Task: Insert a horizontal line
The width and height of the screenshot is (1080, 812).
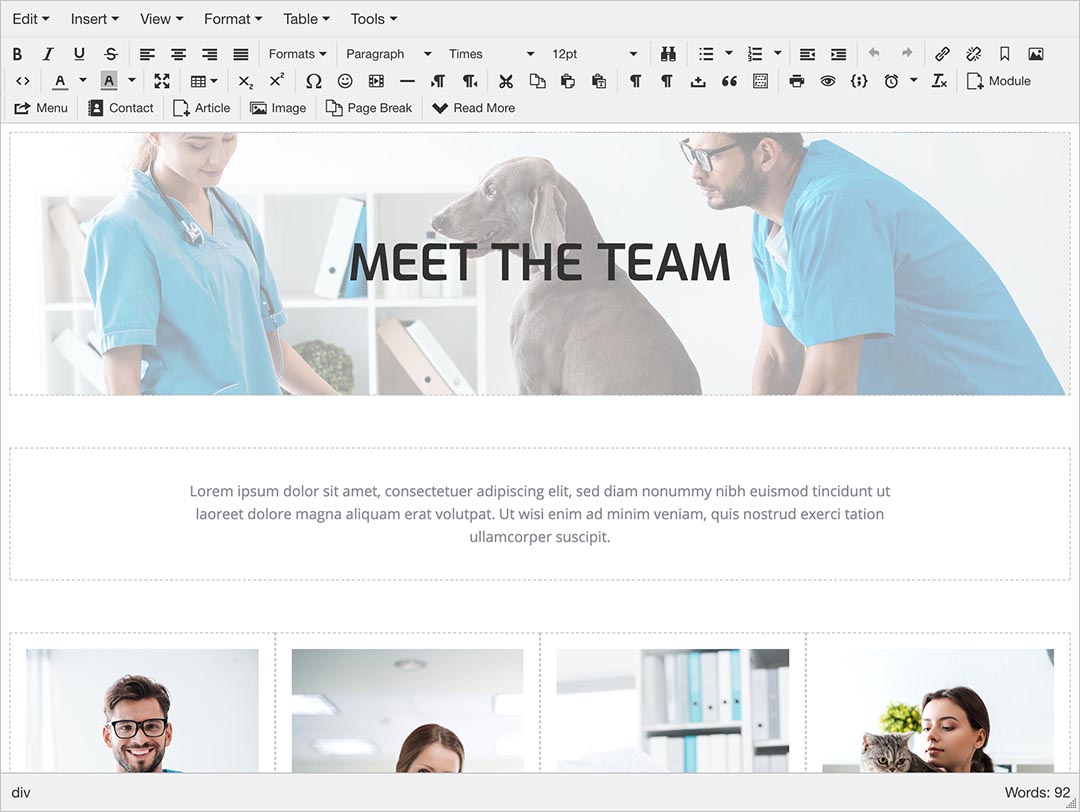Action: coord(405,81)
